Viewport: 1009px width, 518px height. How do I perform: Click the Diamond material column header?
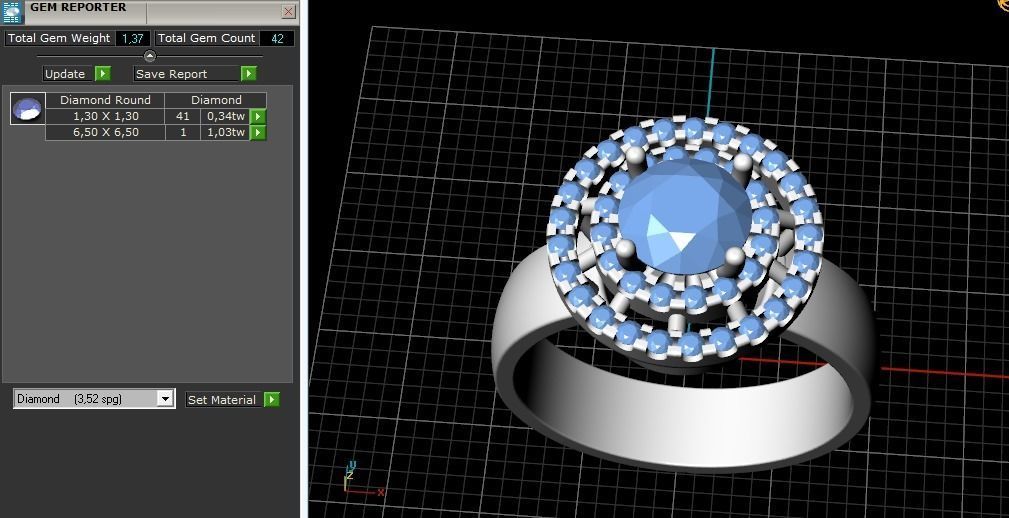pyautogui.click(x=216, y=100)
